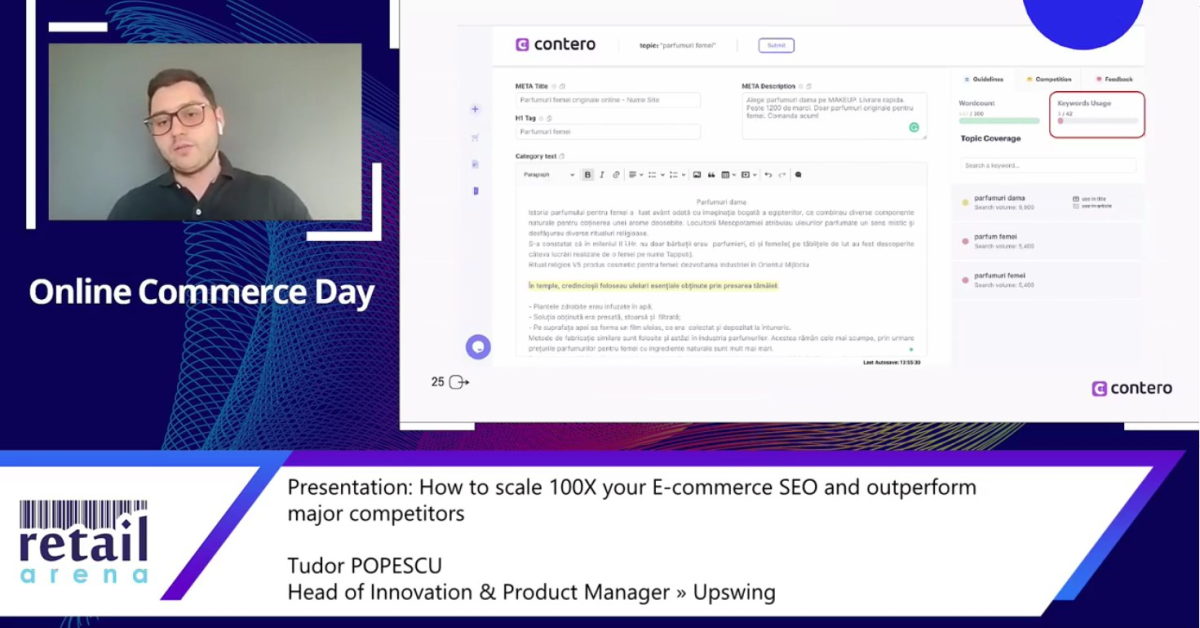
Task: Click the comment icon in the editor toolbar
Action: pos(798,175)
